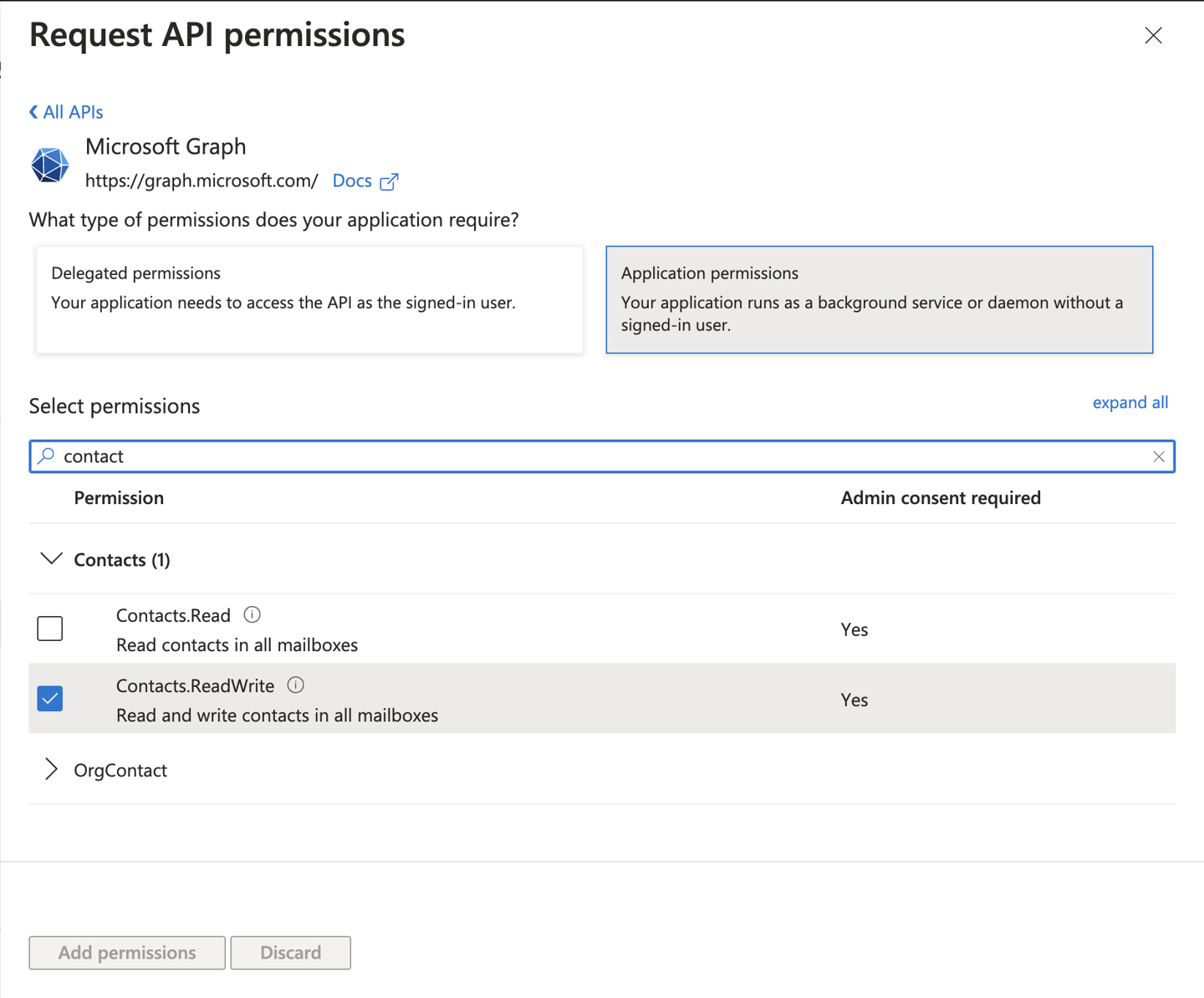Focus the permissions search field containing 'contact'
Screen dimensions: 1204x998
click(602, 456)
